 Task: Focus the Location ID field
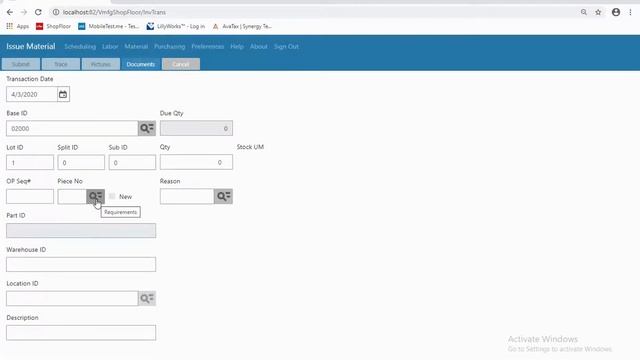coord(72,298)
